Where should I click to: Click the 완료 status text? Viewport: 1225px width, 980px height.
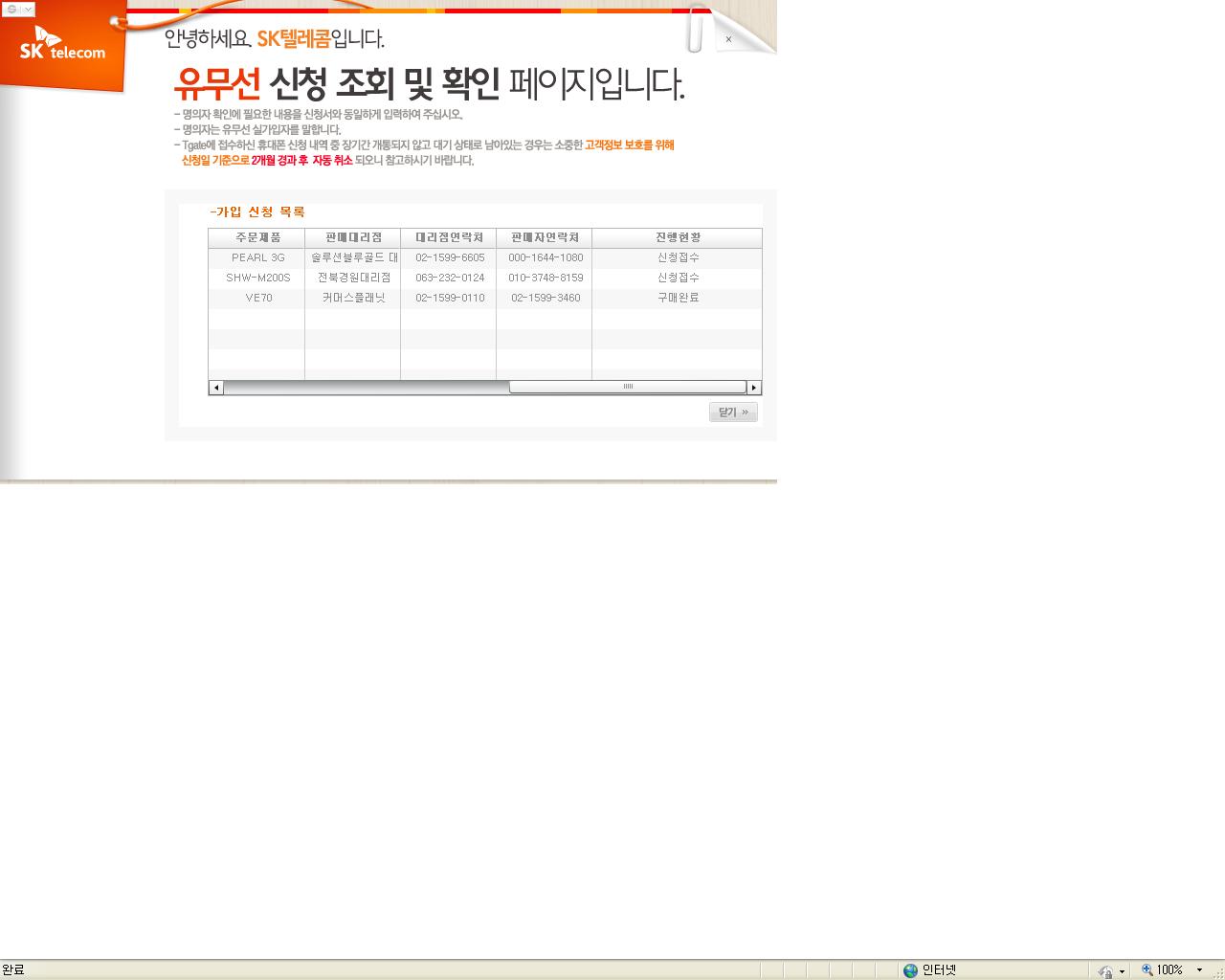point(13,970)
